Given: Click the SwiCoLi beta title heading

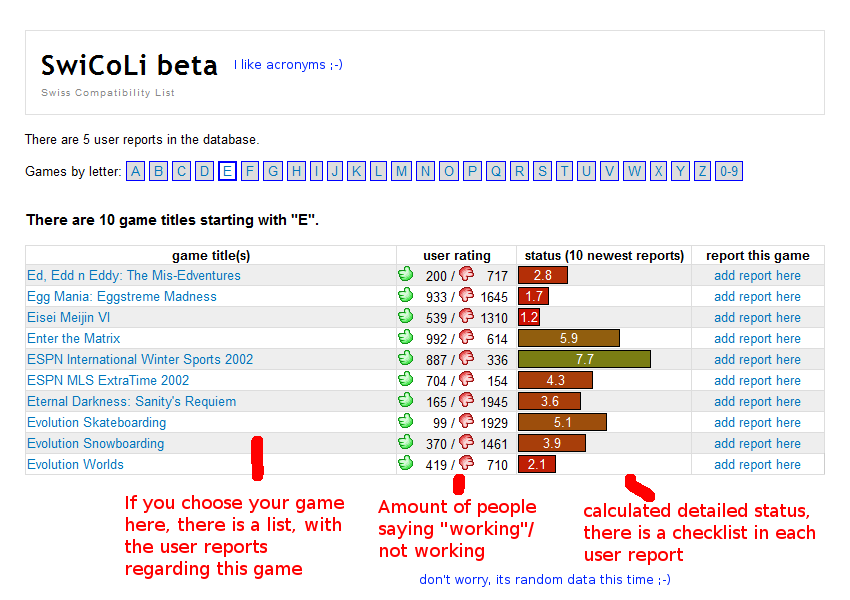Looking at the screenshot, I should tap(129, 66).
